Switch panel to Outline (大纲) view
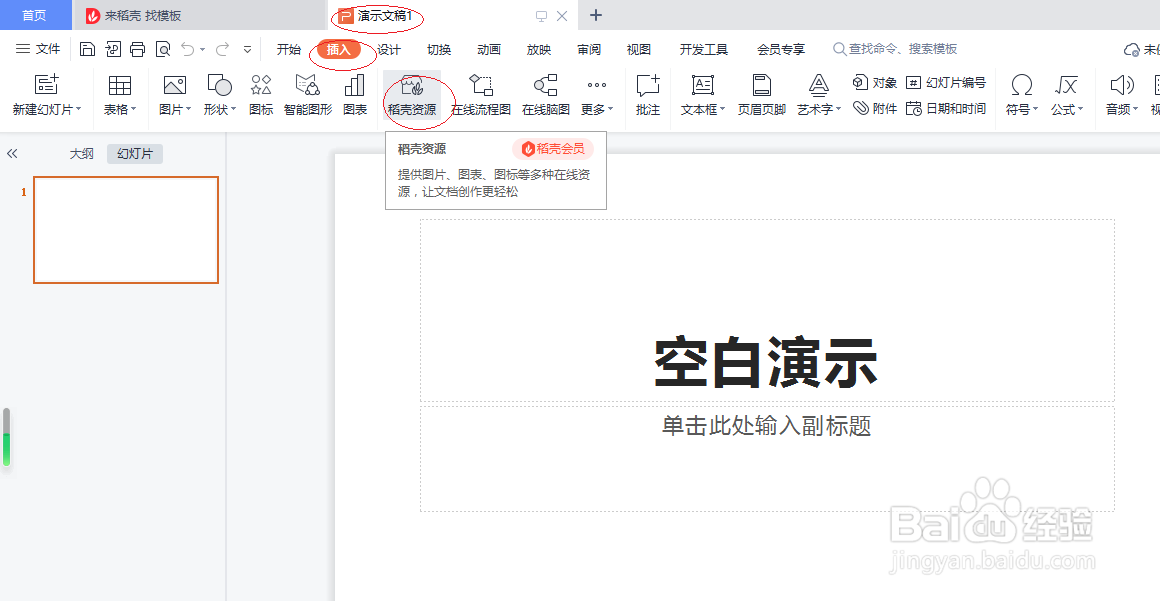 tap(81, 154)
